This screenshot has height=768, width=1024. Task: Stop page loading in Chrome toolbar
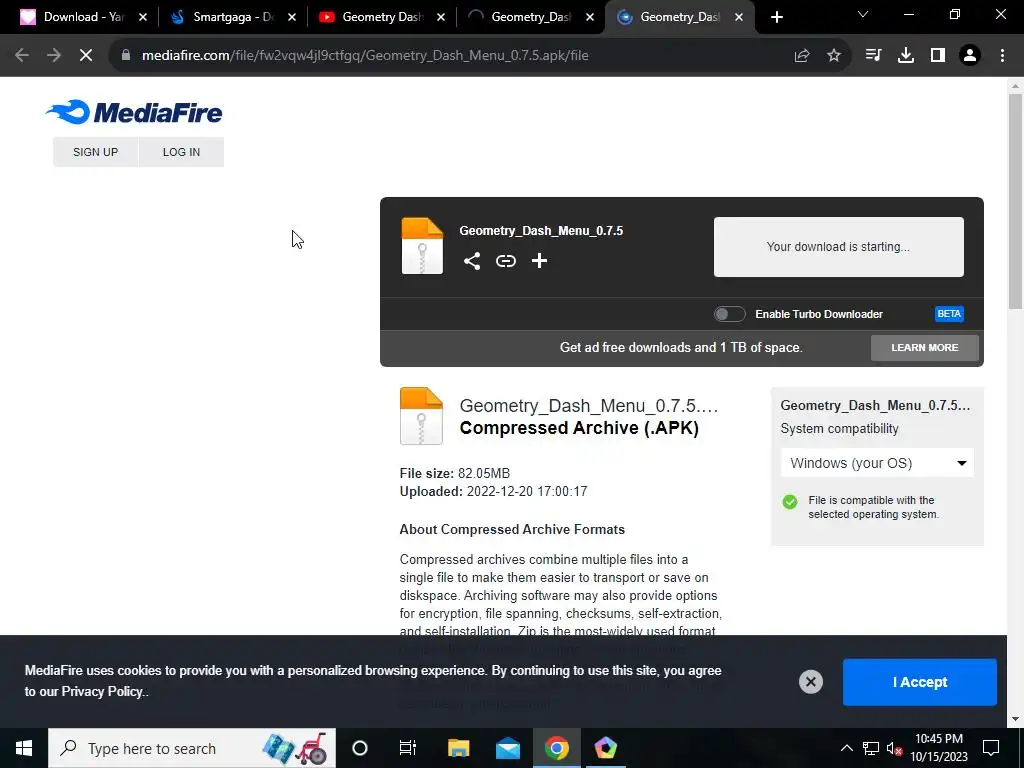(x=86, y=56)
